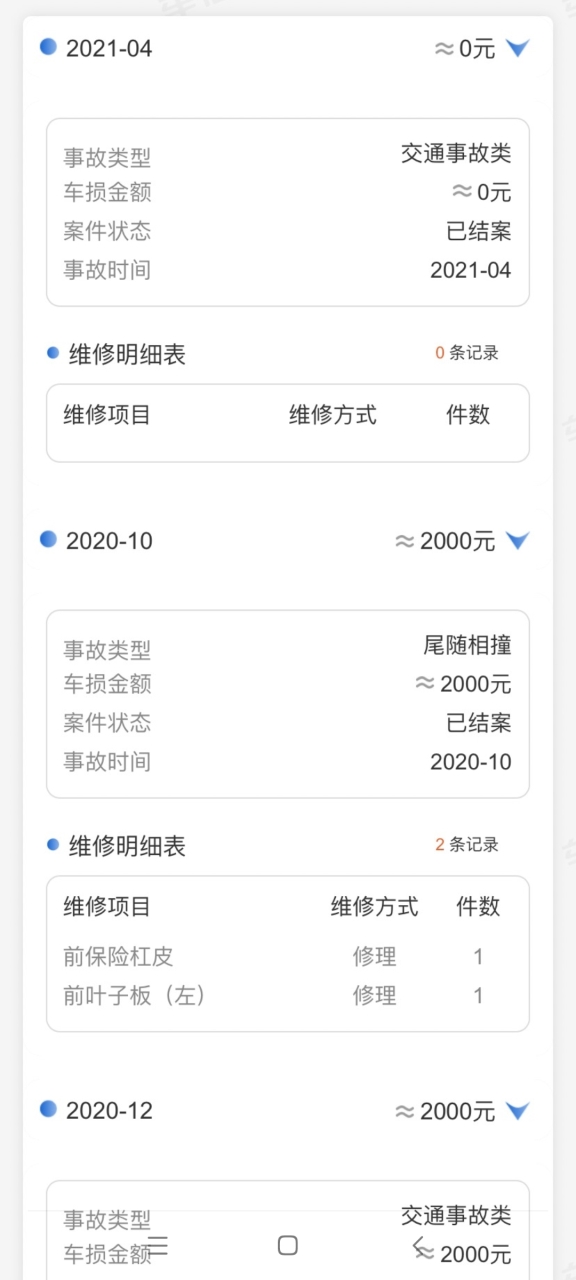Select the 前叶子板（左）repair row
576x1280 pixels.
[x=288, y=995]
